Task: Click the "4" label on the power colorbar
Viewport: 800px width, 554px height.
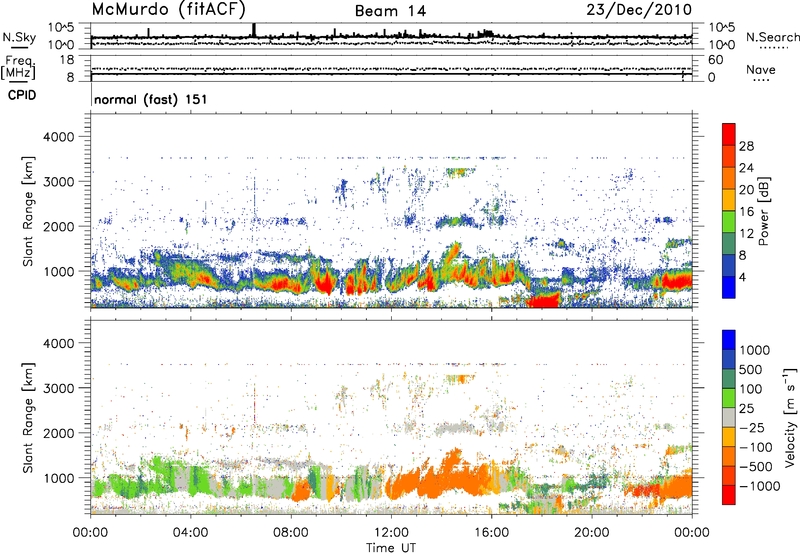Action: [742, 277]
